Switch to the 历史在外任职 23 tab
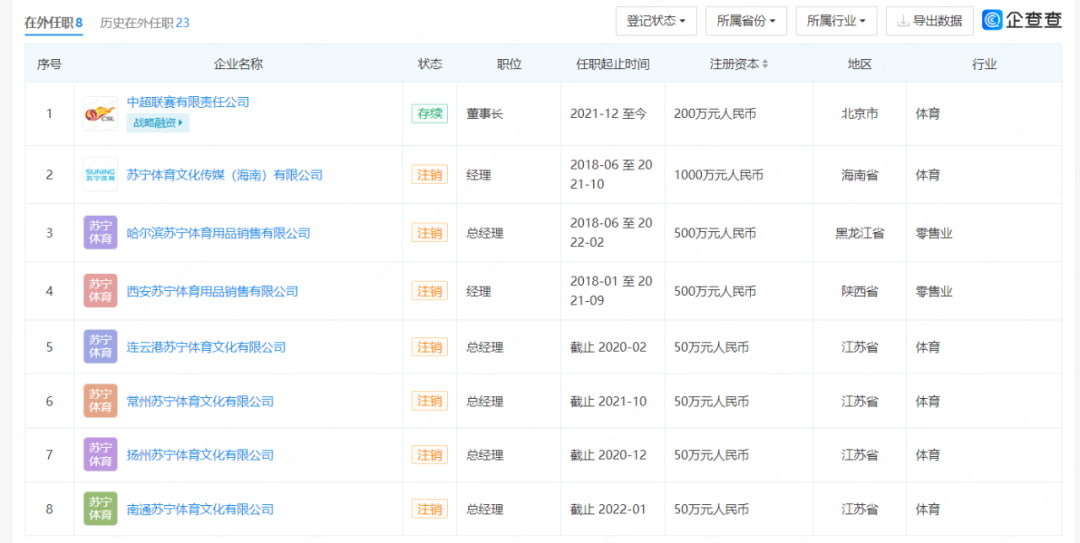This screenshot has height=543, width=1080. point(145,23)
